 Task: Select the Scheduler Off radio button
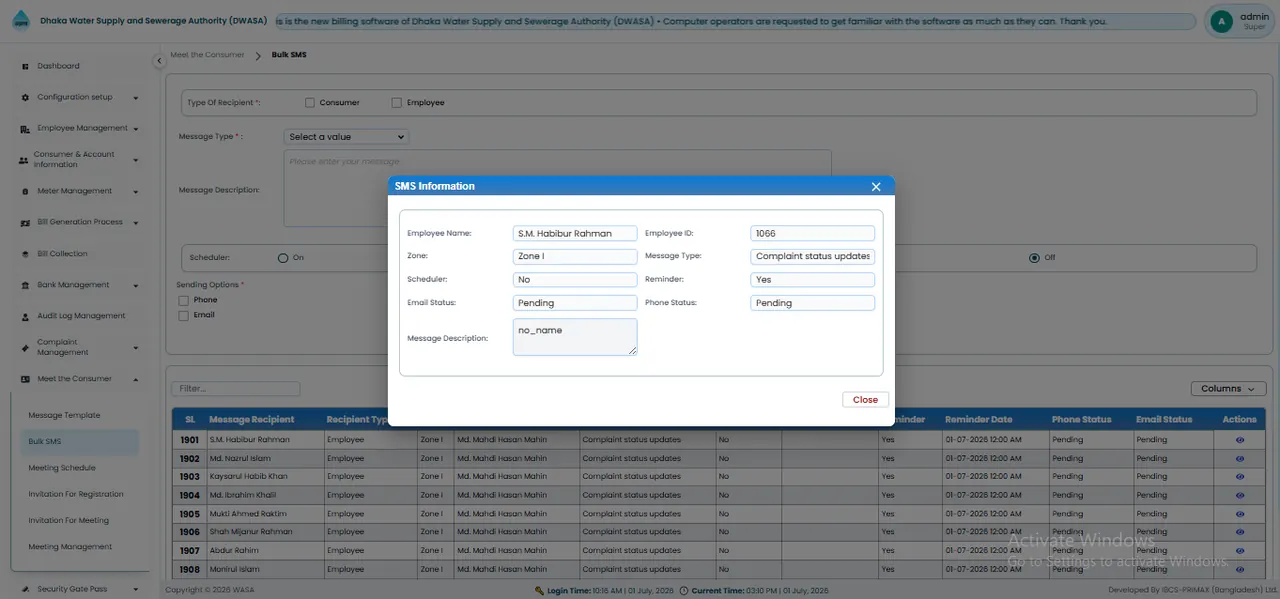click(x=1034, y=258)
